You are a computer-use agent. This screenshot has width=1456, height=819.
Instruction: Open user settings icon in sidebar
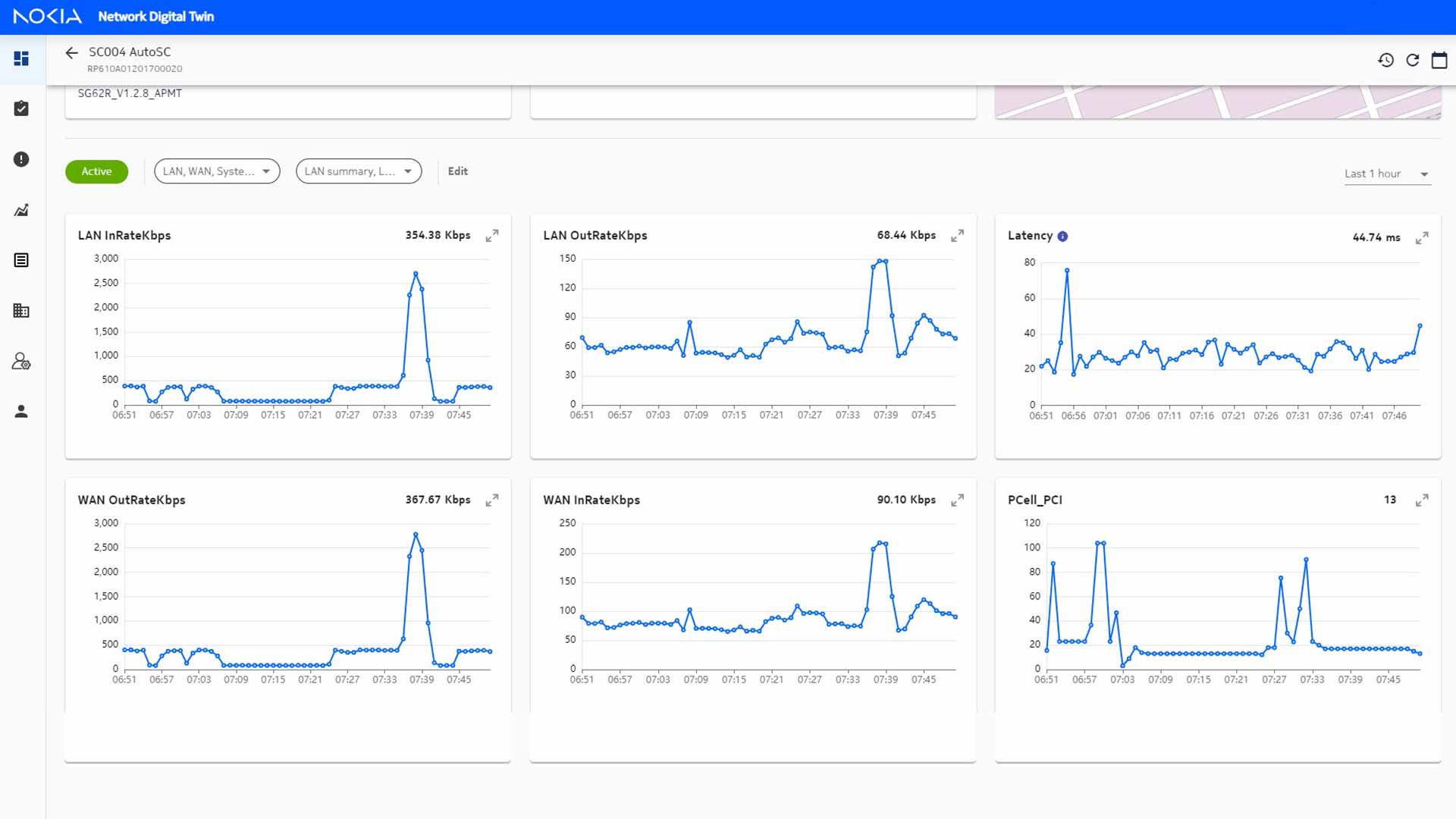pyautogui.click(x=21, y=361)
